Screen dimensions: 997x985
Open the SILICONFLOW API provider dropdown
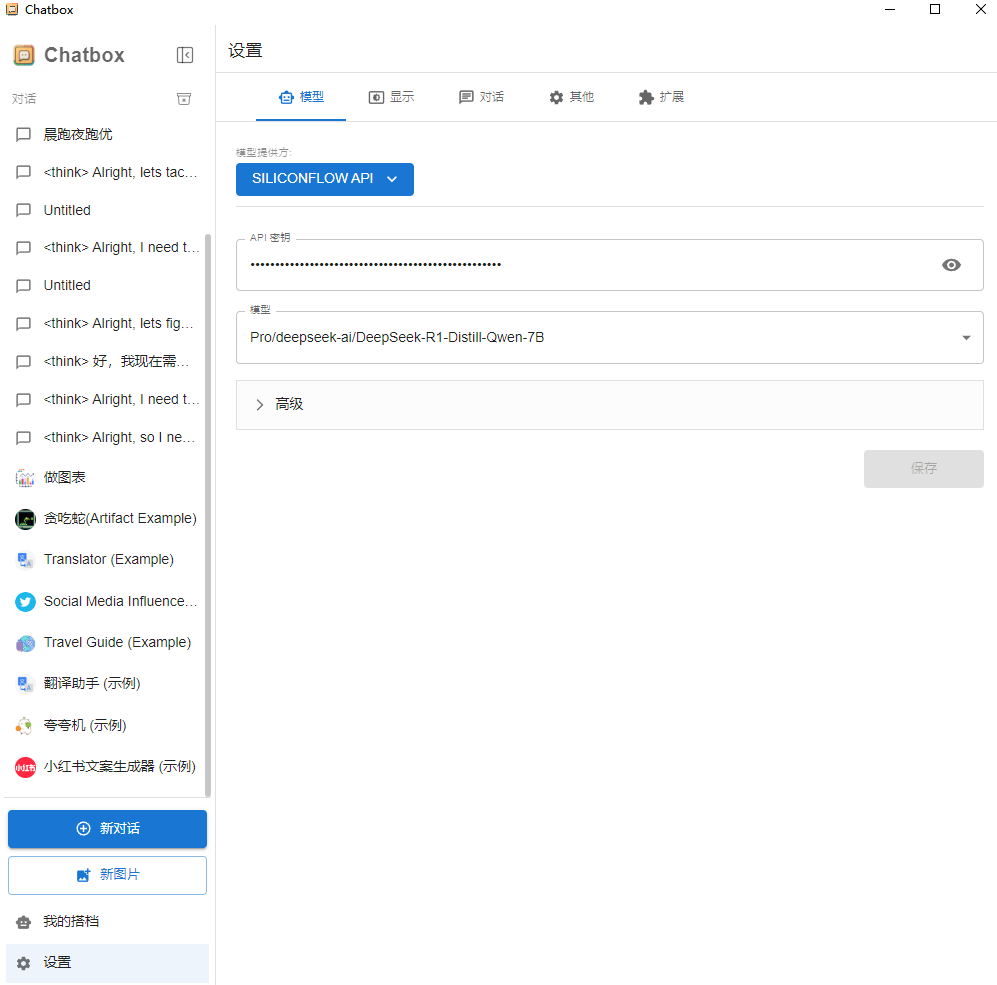pyautogui.click(x=324, y=179)
